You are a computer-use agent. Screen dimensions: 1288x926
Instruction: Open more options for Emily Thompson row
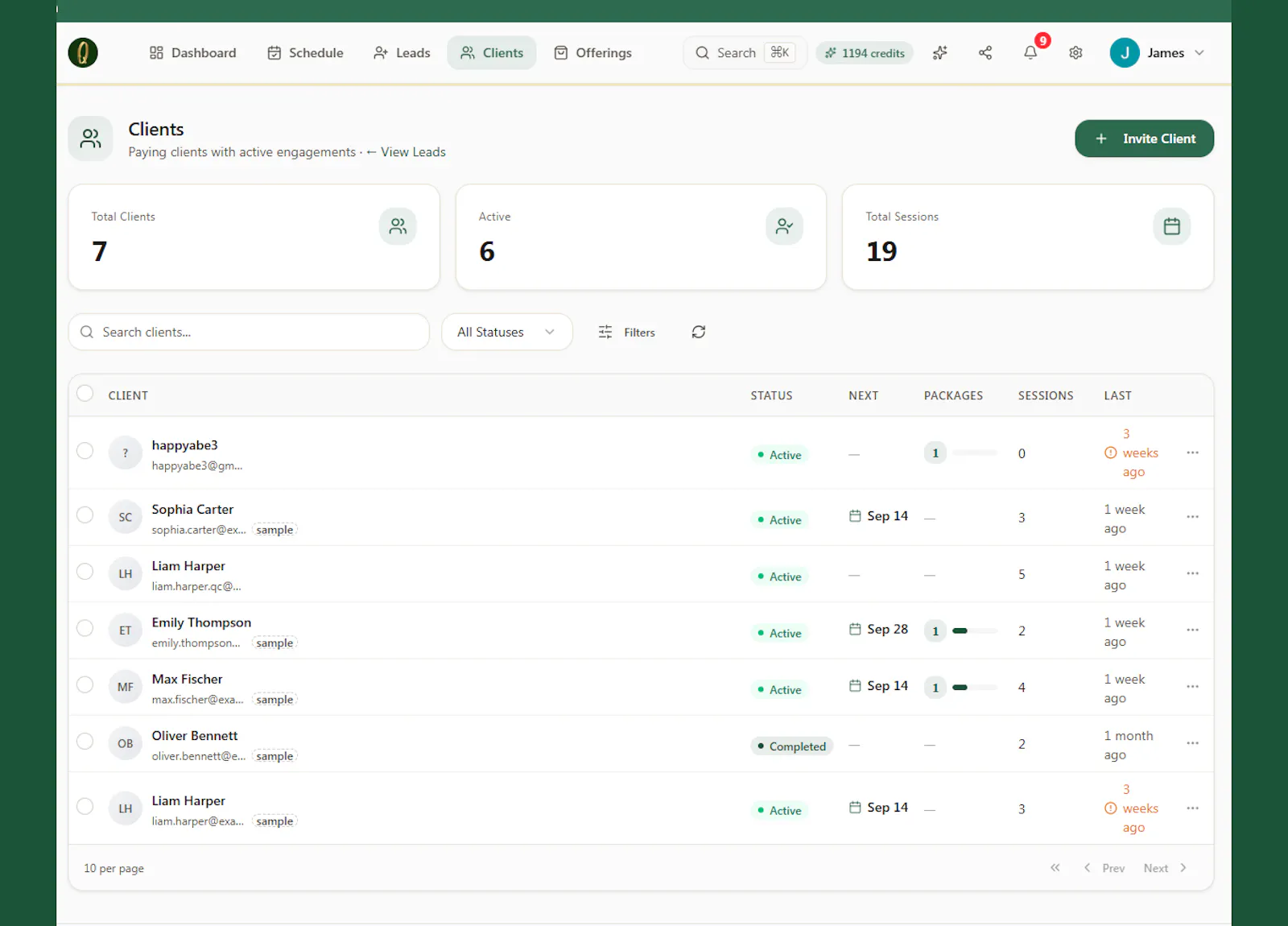(1193, 630)
